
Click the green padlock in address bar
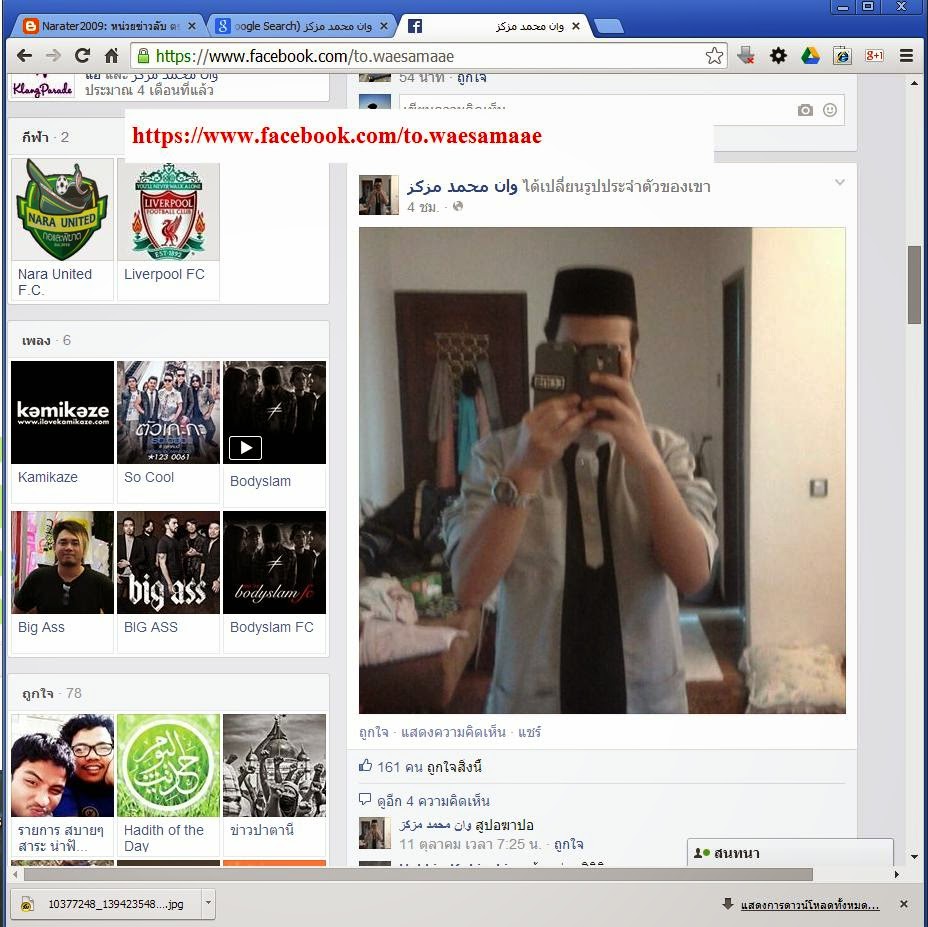143,56
